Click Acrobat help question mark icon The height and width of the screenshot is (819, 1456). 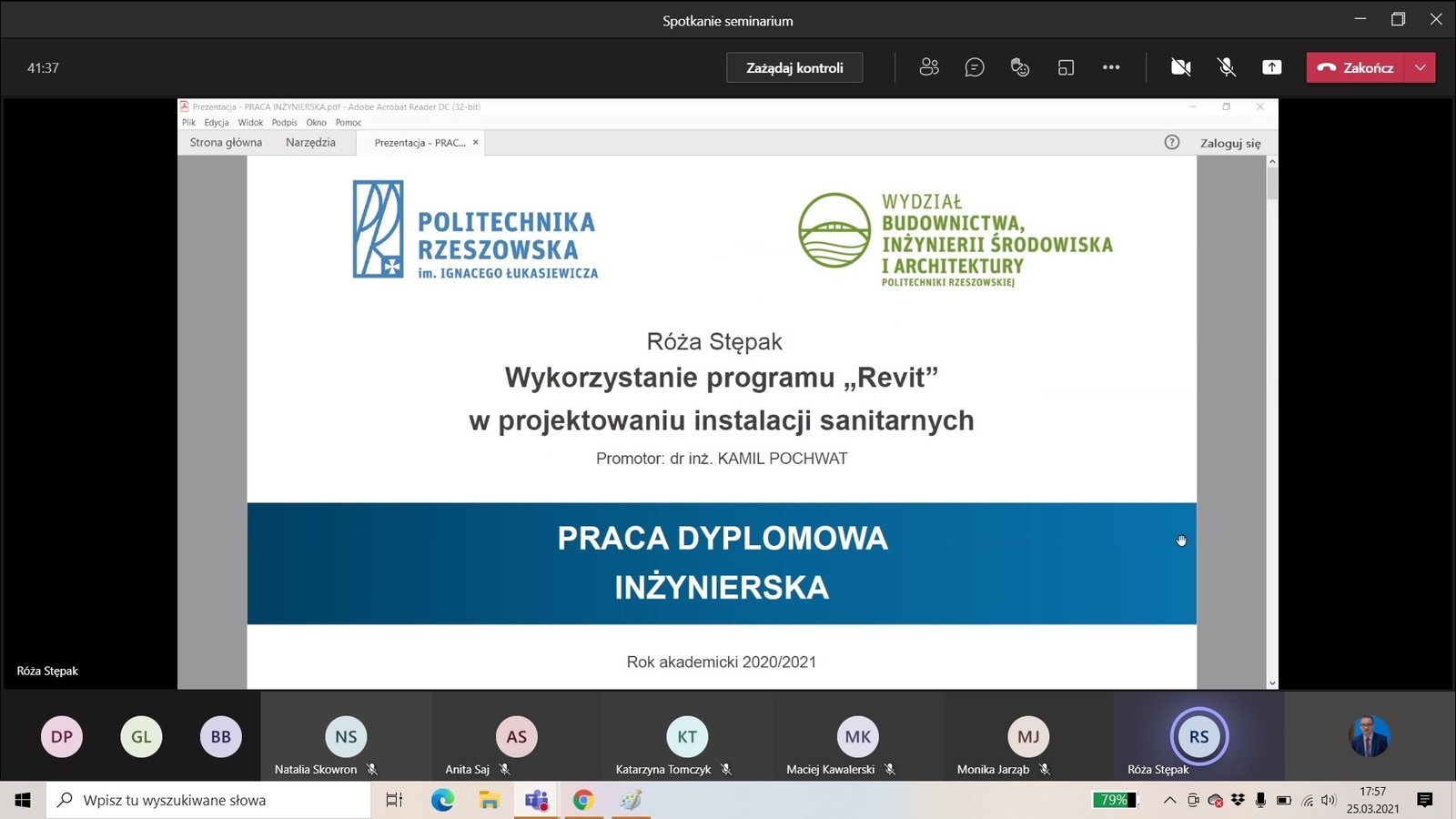click(1172, 142)
